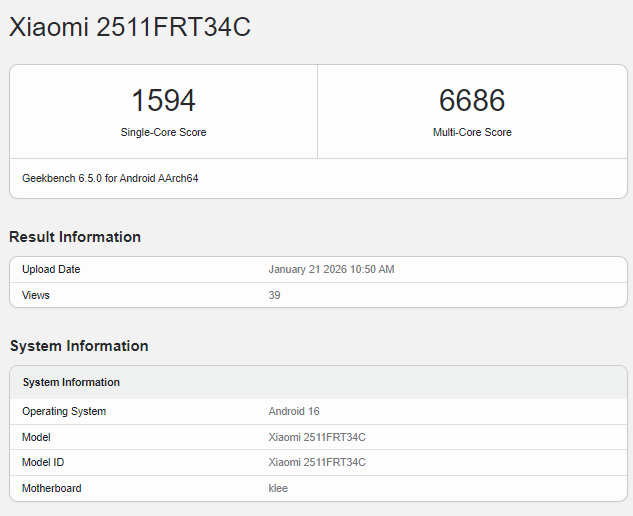Click the klee motherboard value

pyautogui.click(x=278, y=488)
